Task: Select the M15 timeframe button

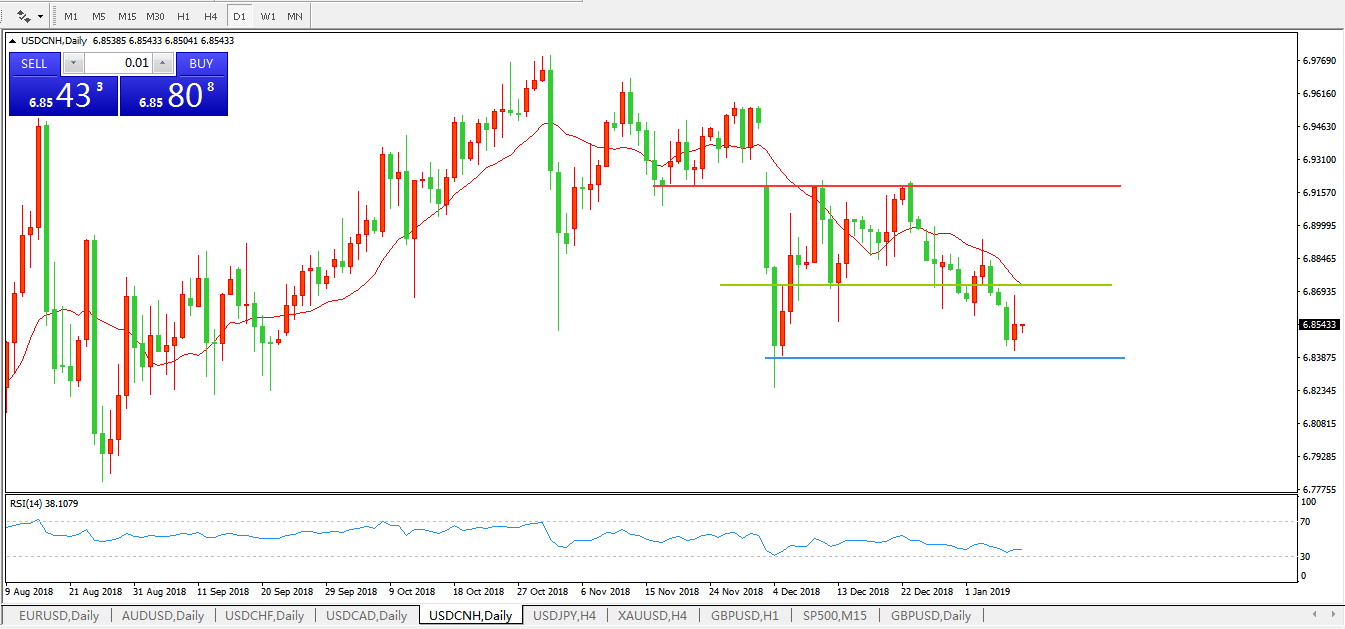Action: (x=127, y=16)
